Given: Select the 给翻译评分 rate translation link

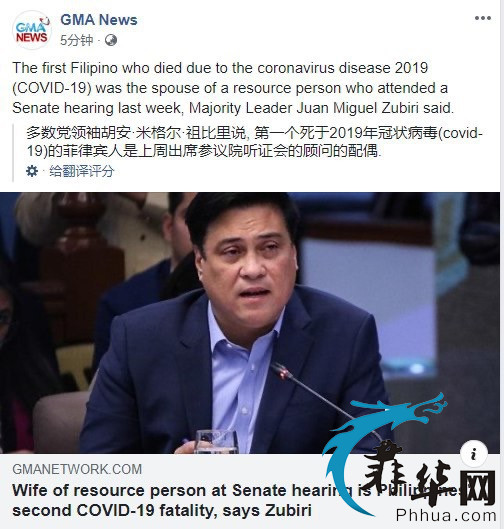Looking at the screenshot, I should [82, 171].
